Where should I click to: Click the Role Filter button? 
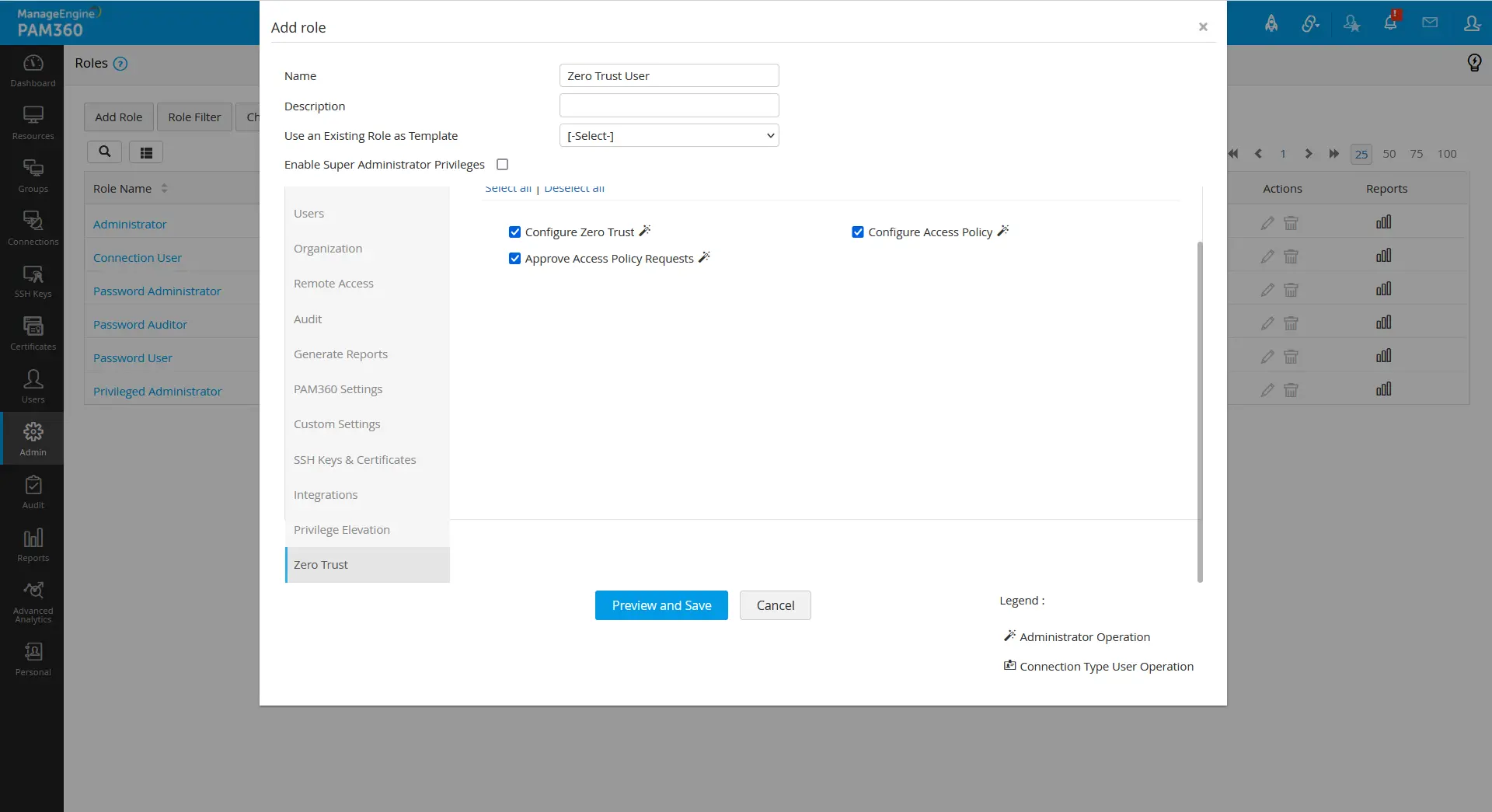(194, 117)
